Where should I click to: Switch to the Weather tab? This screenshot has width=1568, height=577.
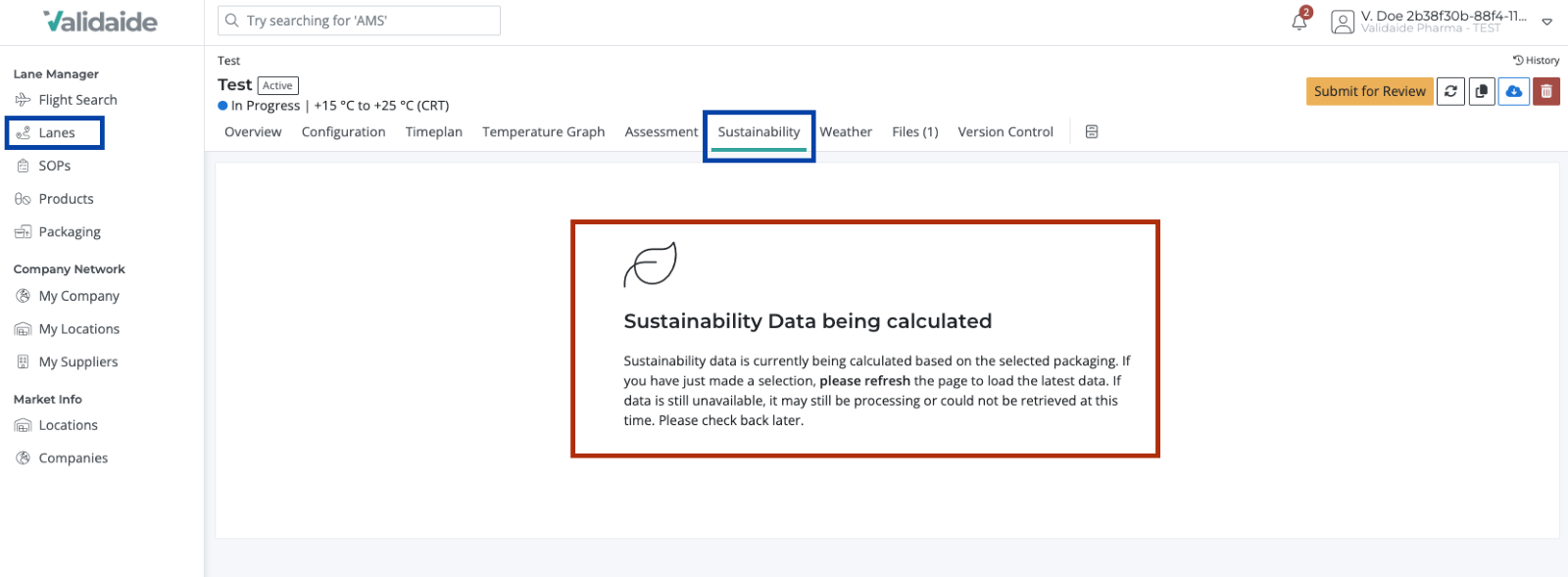point(846,132)
